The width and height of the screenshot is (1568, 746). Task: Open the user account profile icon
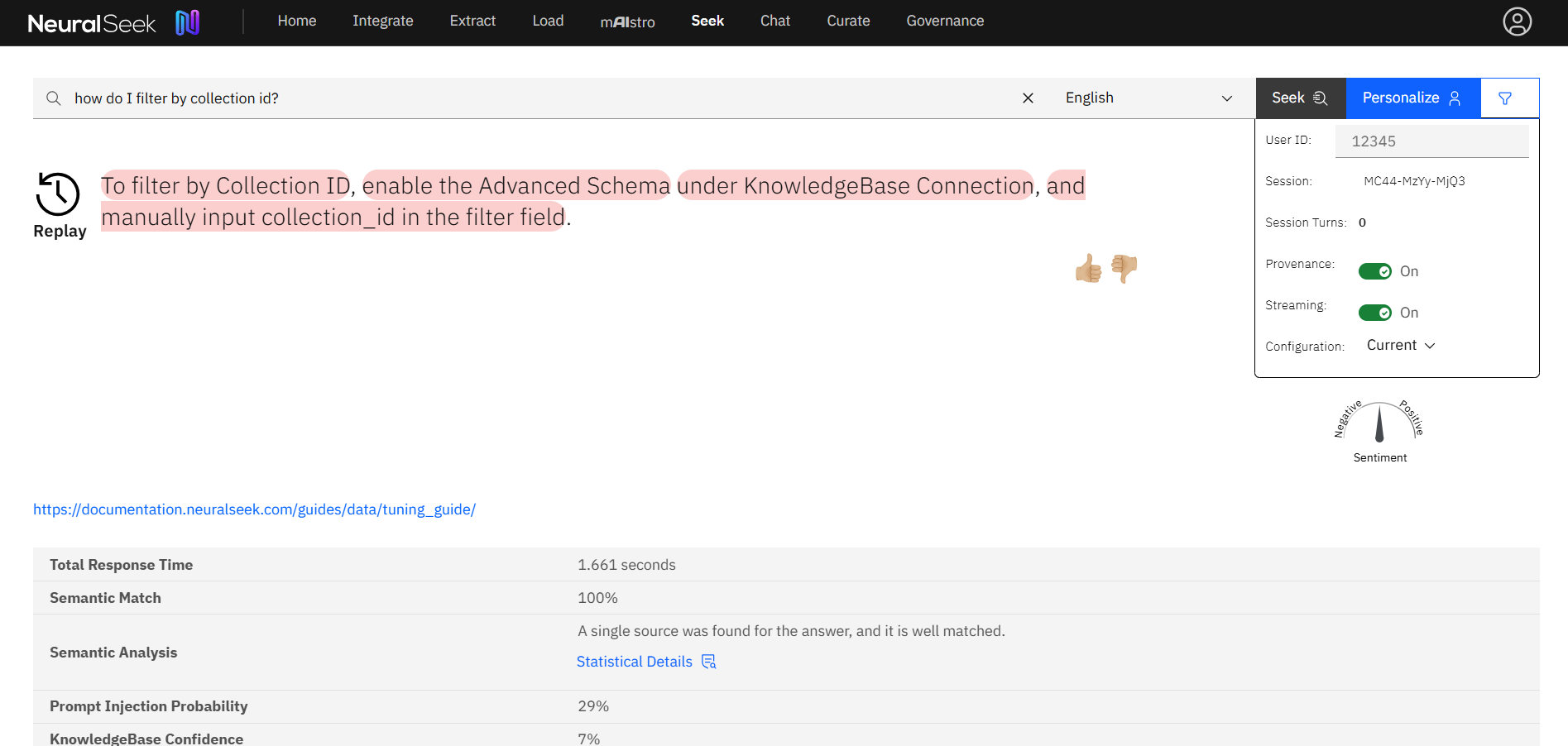[x=1517, y=22]
